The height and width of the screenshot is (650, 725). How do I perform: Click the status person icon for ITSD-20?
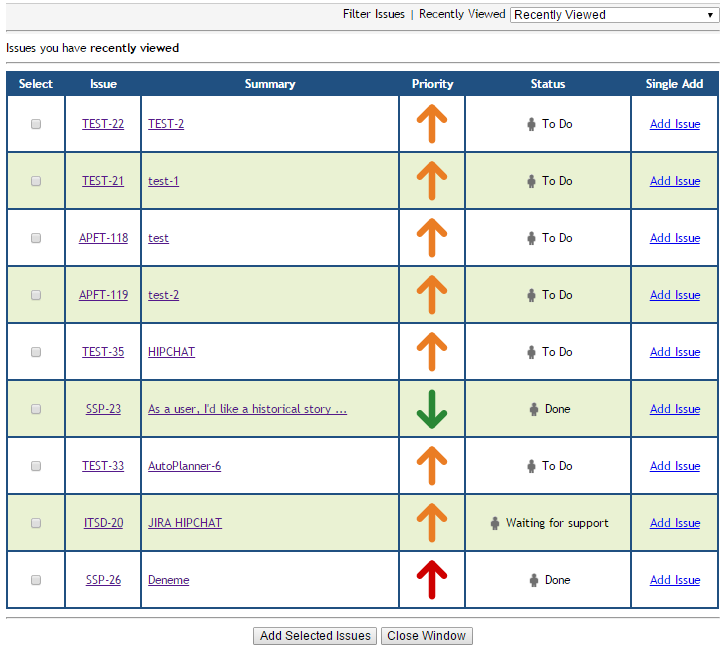point(495,523)
